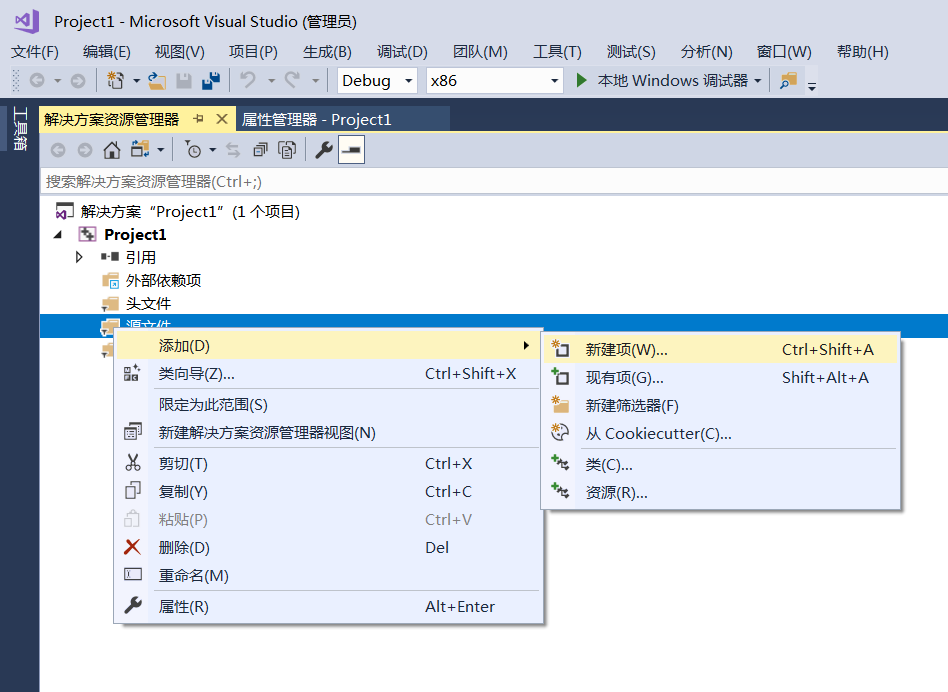Click the Navigate Backward toolbar arrow
This screenshot has width=948, height=692.
37,80
